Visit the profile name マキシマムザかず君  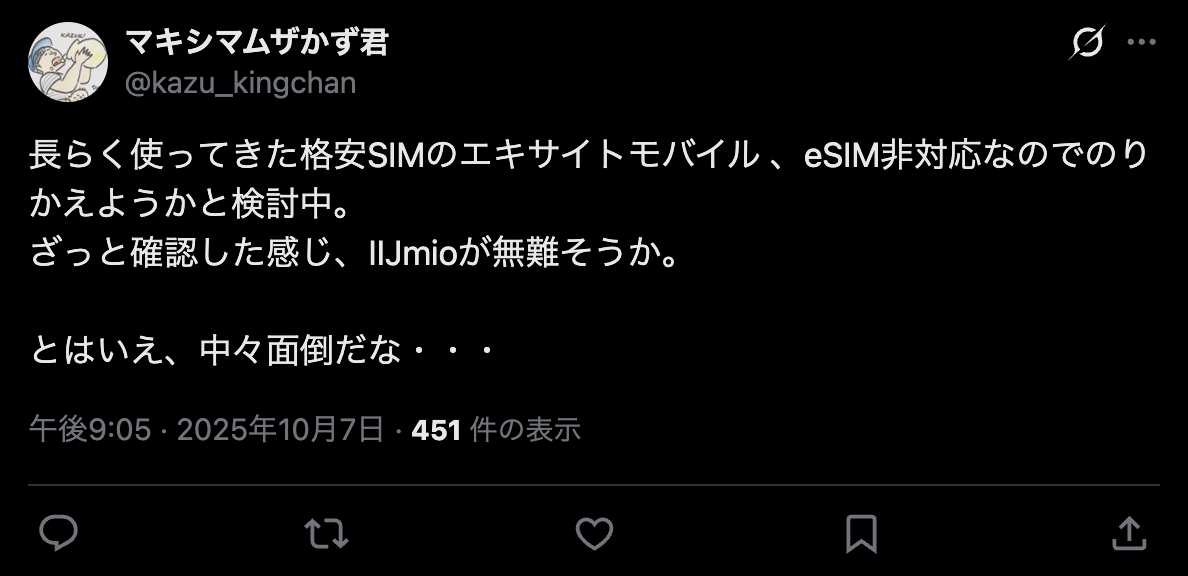(x=257, y=42)
